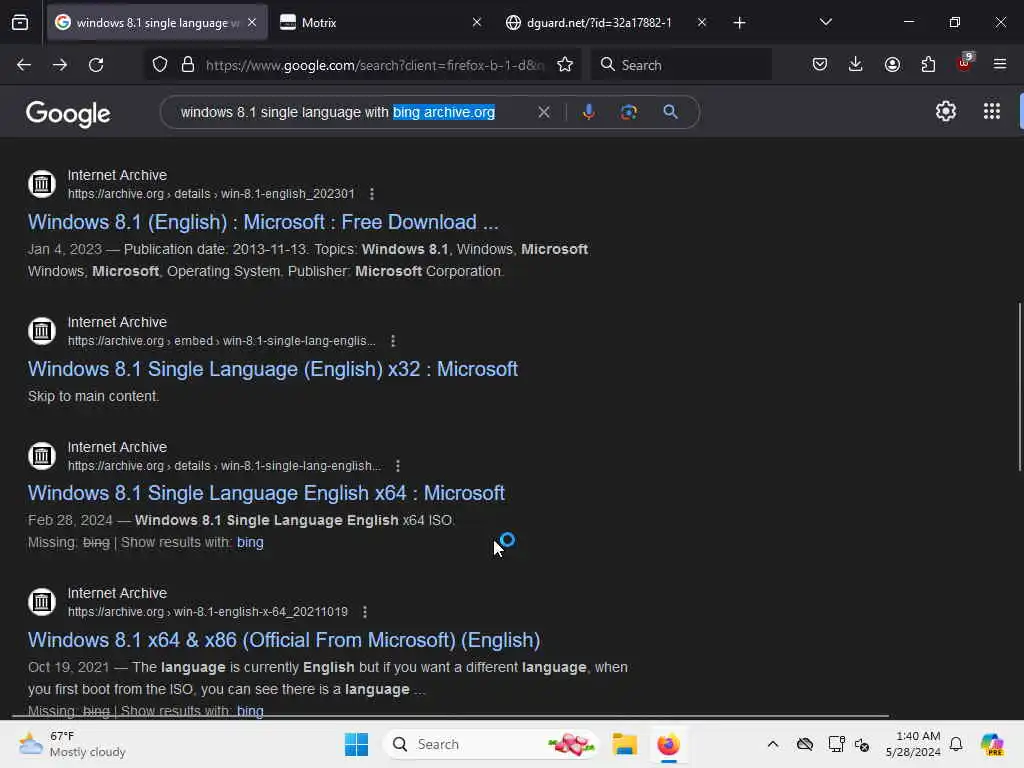This screenshot has width=1024, height=768.
Task: Open a new tab with plus button
Action: pyautogui.click(x=739, y=23)
